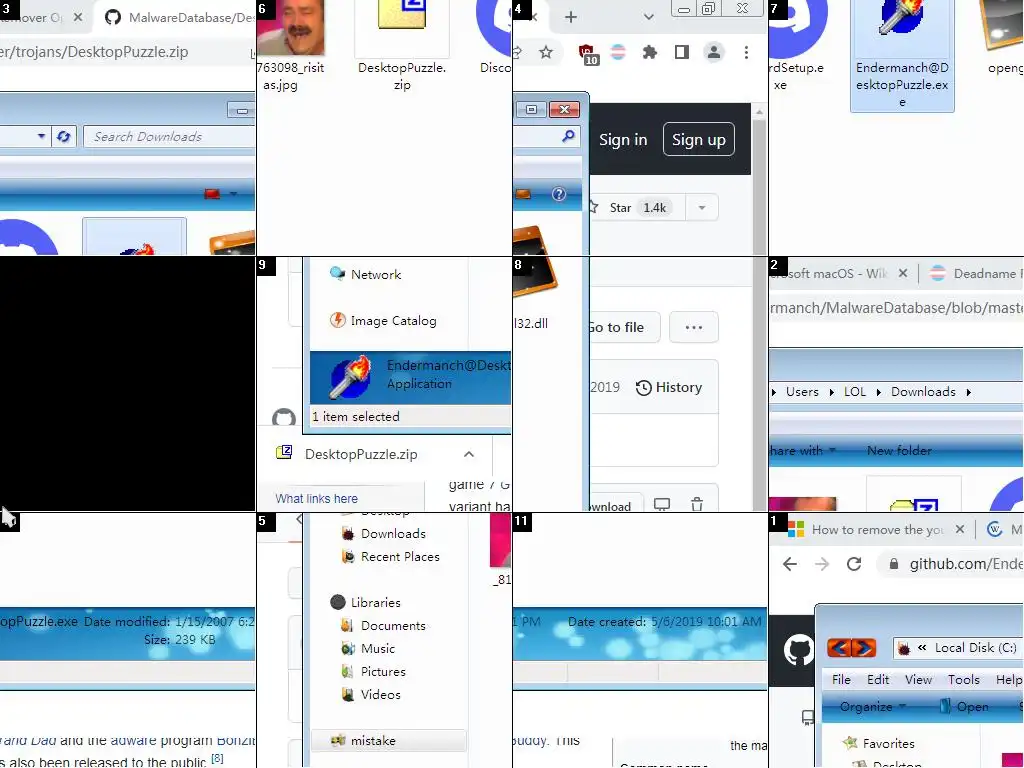
Task: Open 763098_risitas.jpg image thumbnail
Action: [x=291, y=27]
